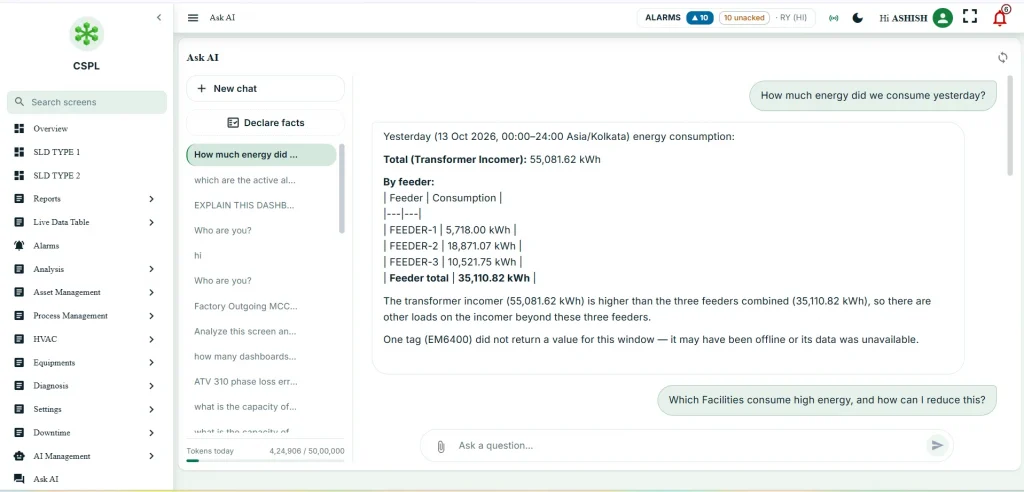The width and height of the screenshot is (1024, 492).
Task: Expand the Process Management chevron
Action: point(152,316)
